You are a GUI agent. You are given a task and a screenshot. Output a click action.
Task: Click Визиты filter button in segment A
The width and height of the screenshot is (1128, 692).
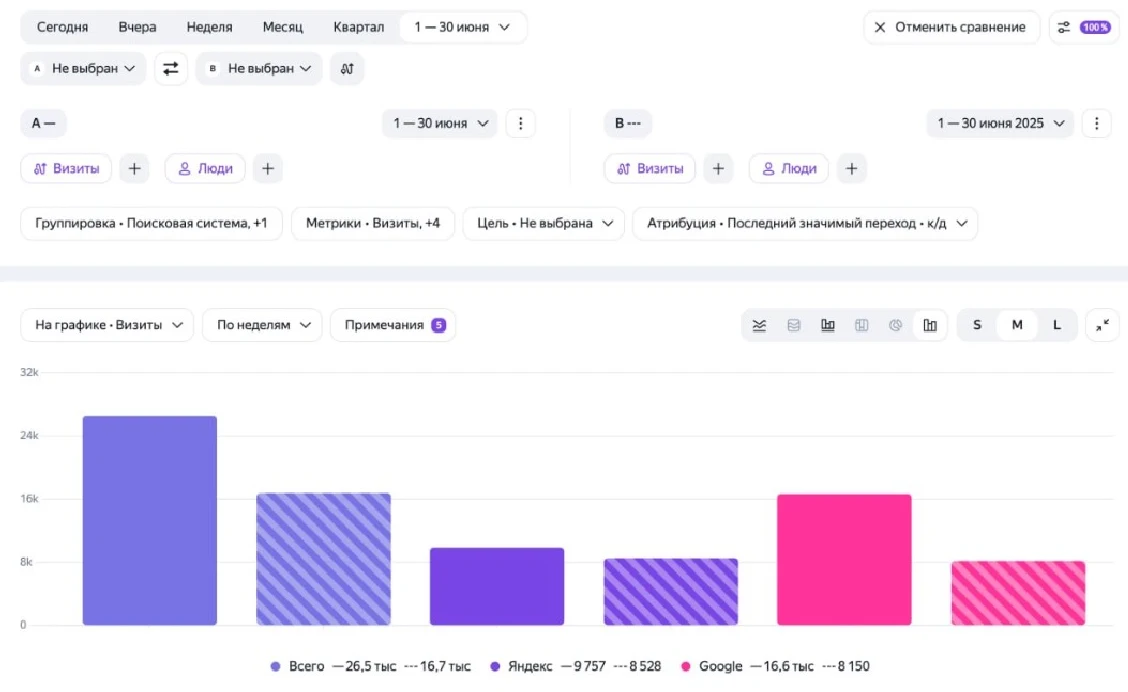[x=66, y=168]
